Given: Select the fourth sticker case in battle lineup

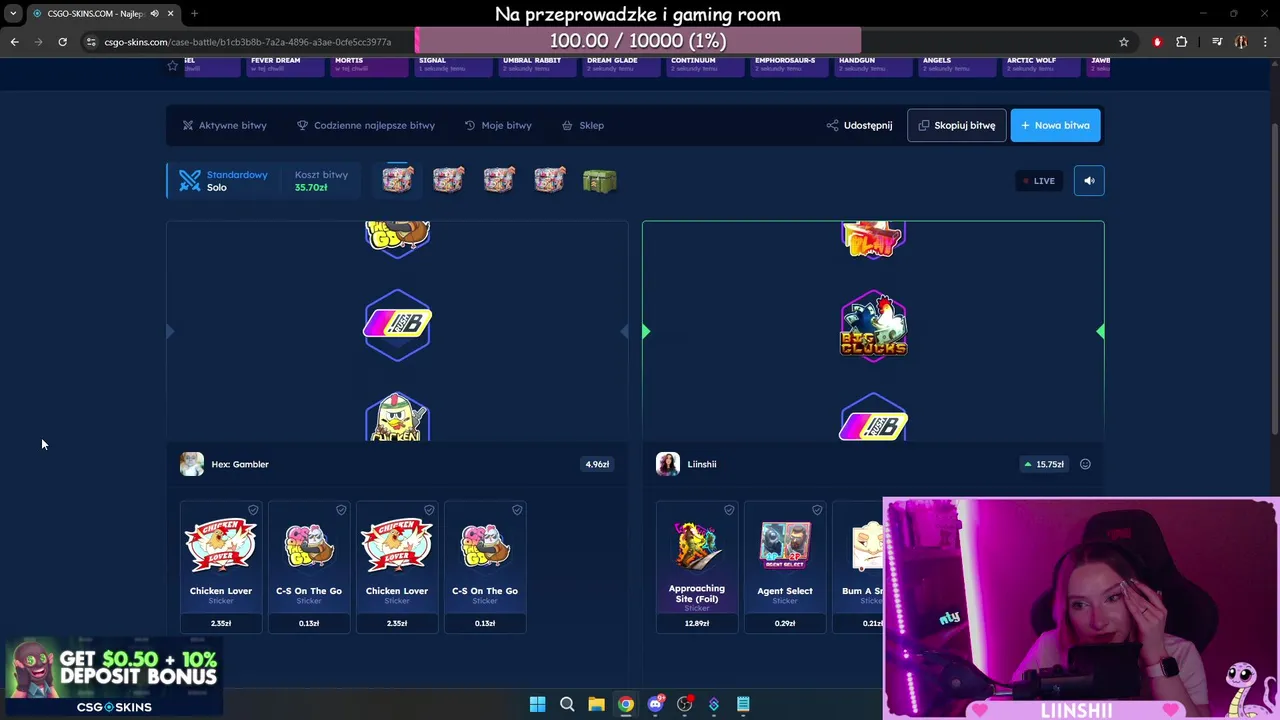Looking at the screenshot, I should [549, 180].
